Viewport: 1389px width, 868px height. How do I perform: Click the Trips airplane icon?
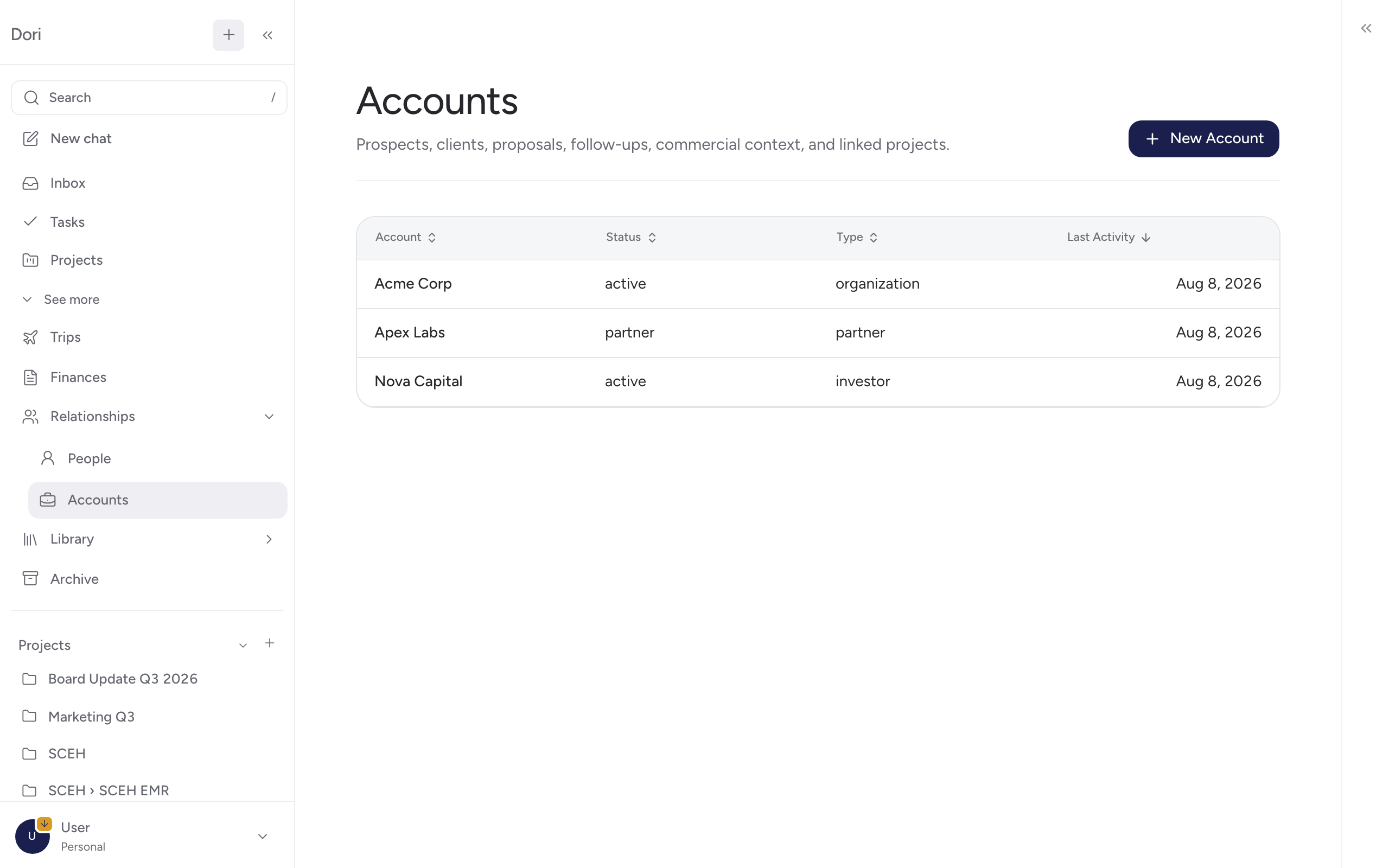(x=30, y=337)
